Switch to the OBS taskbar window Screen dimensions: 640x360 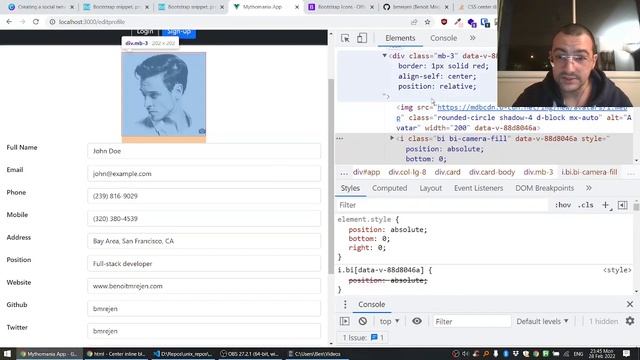[x=250, y=354]
